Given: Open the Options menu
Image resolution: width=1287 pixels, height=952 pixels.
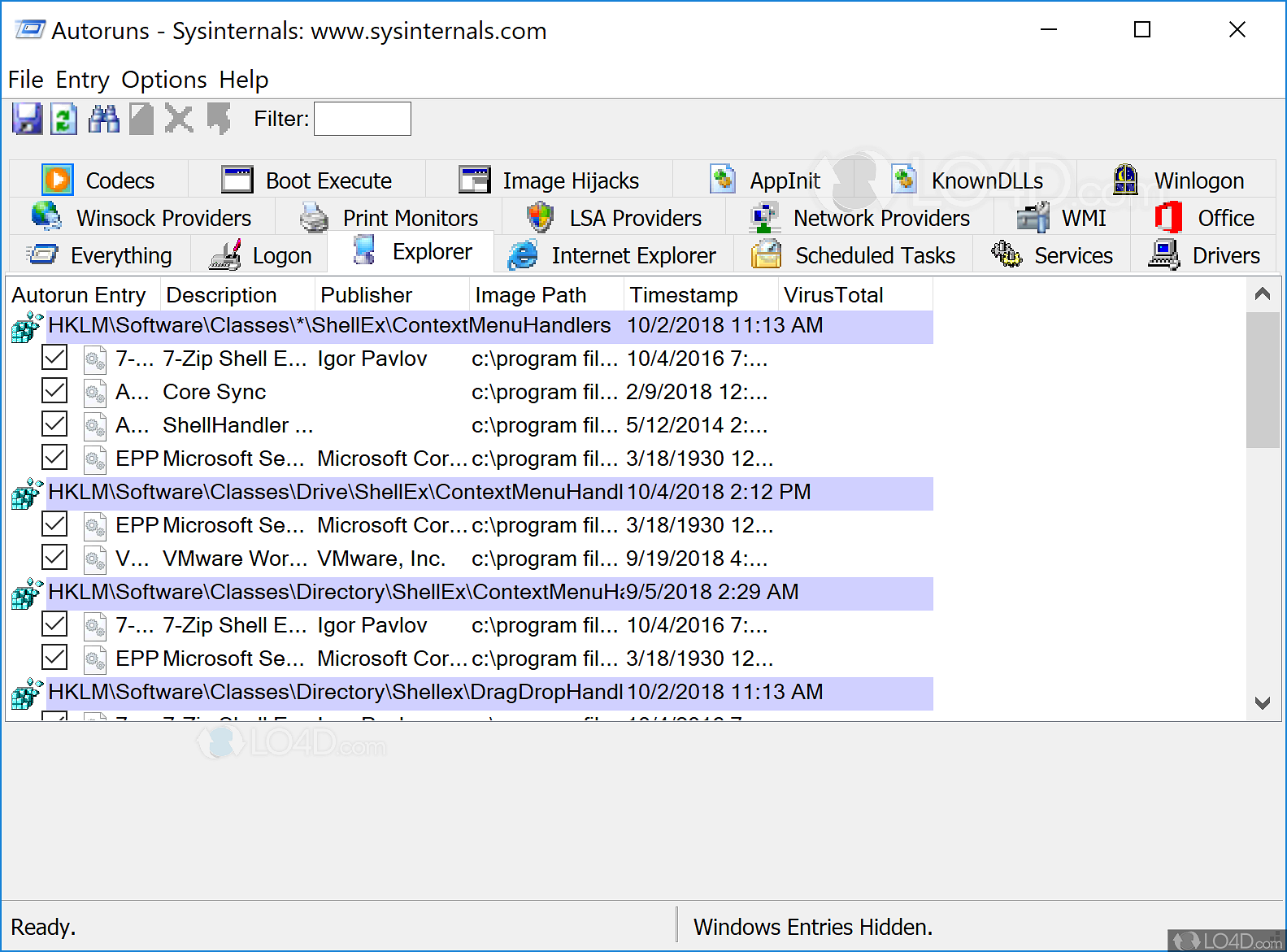Looking at the screenshot, I should coord(164,80).
